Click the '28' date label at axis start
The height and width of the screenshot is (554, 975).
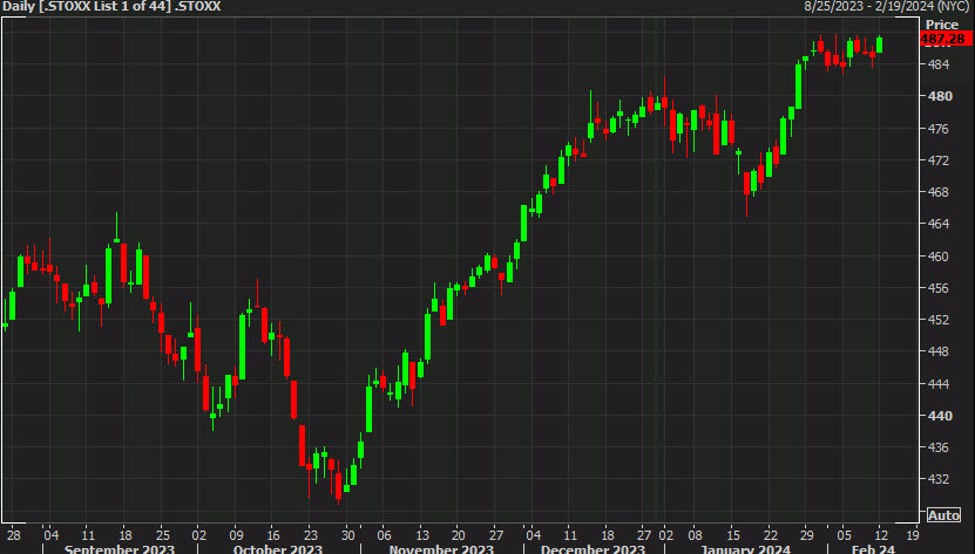(13, 535)
